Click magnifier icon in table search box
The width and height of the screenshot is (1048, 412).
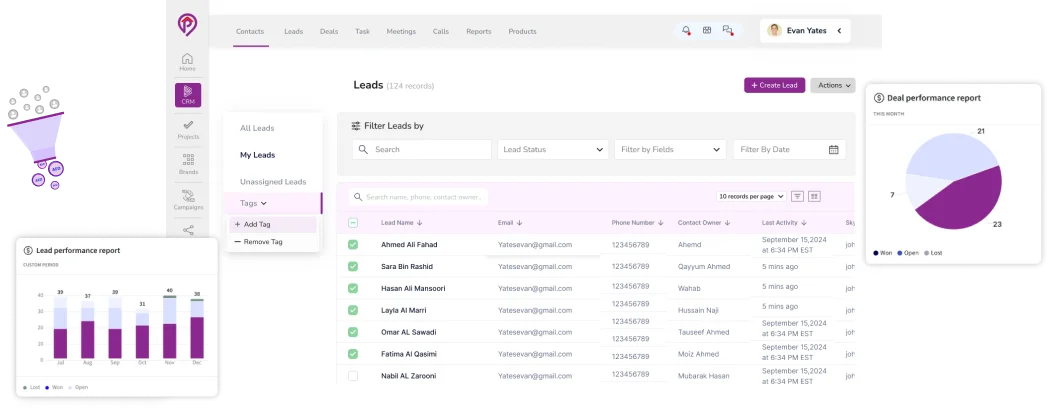click(358, 197)
